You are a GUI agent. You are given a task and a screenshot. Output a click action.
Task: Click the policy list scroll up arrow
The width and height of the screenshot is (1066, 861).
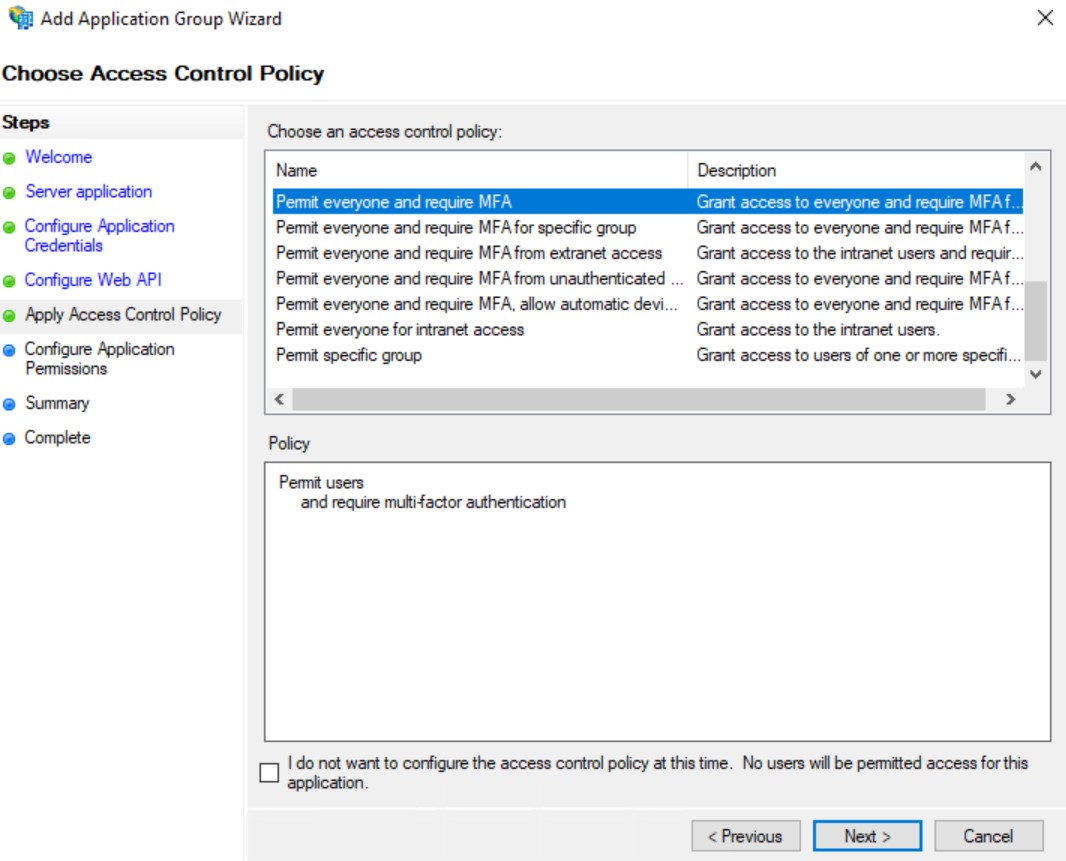[1035, 167]
